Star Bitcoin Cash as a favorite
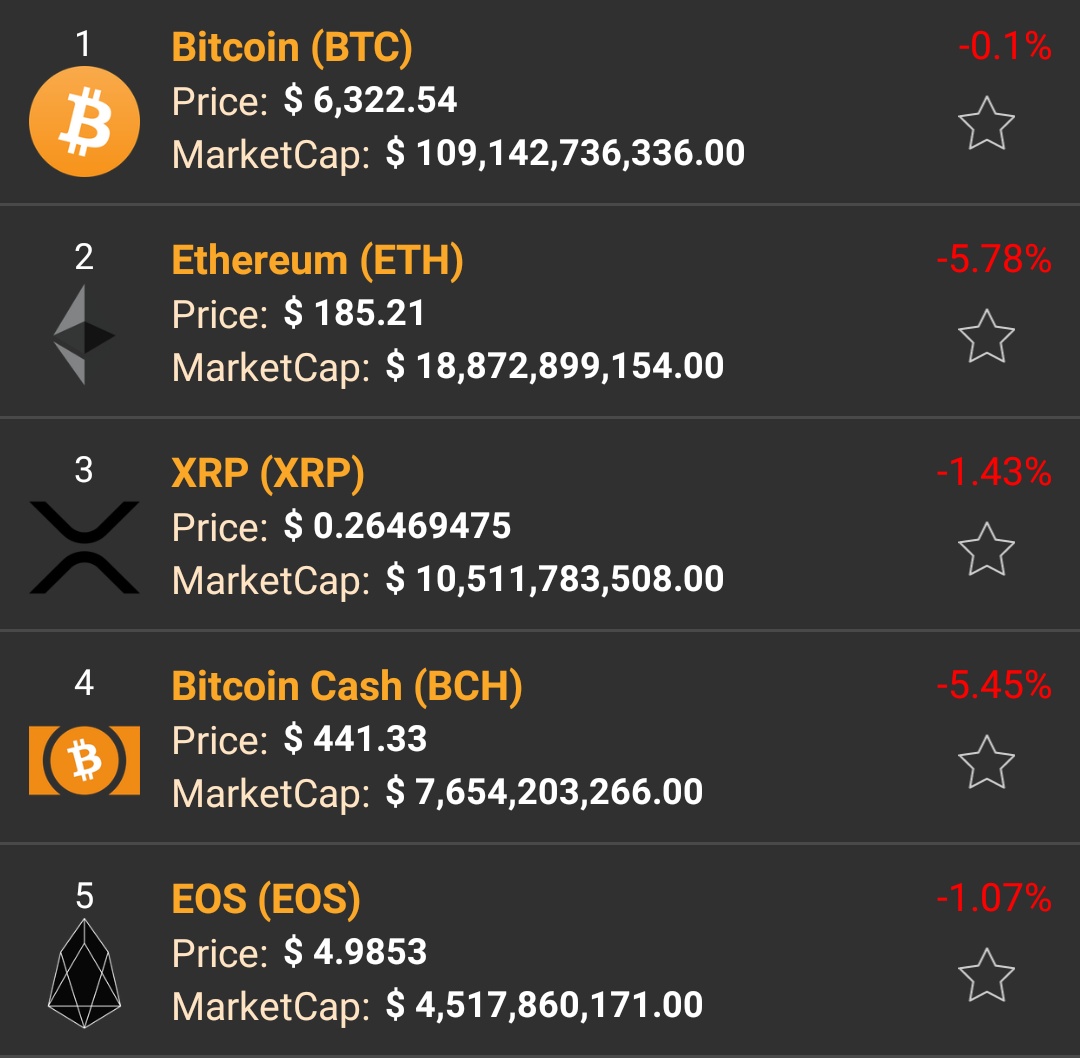The width and height of the screenshot is (1080, 1058). tap(988, 763)
